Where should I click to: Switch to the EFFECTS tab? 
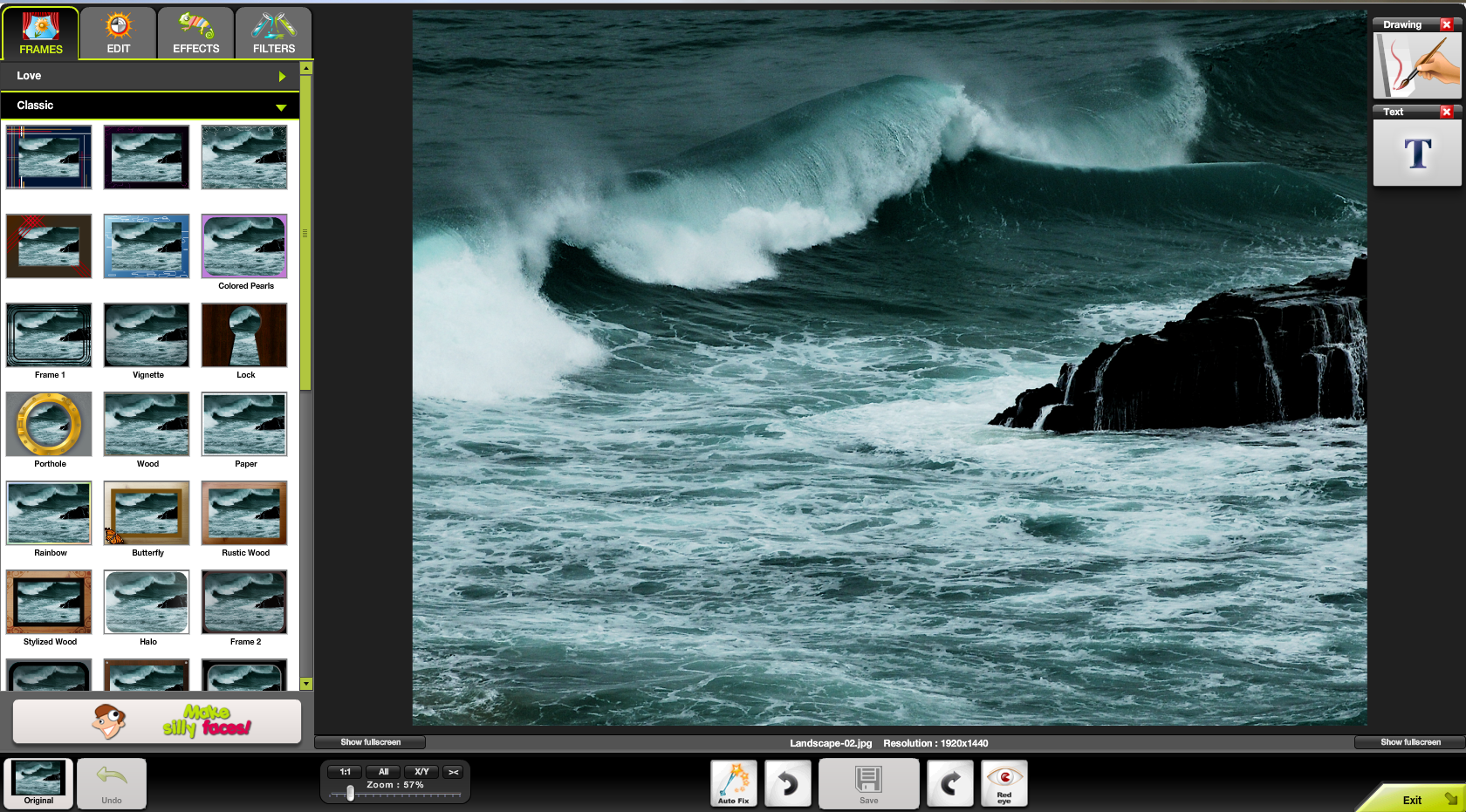click(195, 33)
